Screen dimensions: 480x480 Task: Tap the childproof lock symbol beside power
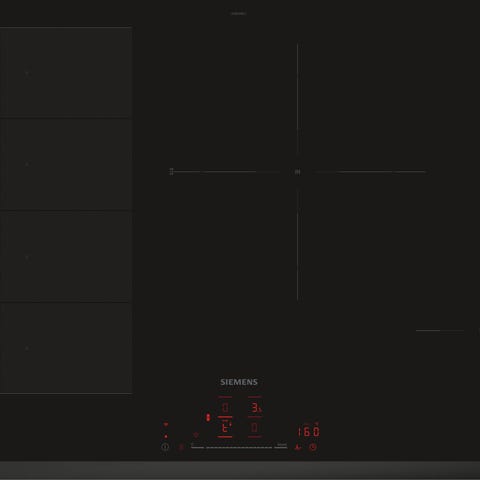181,447
